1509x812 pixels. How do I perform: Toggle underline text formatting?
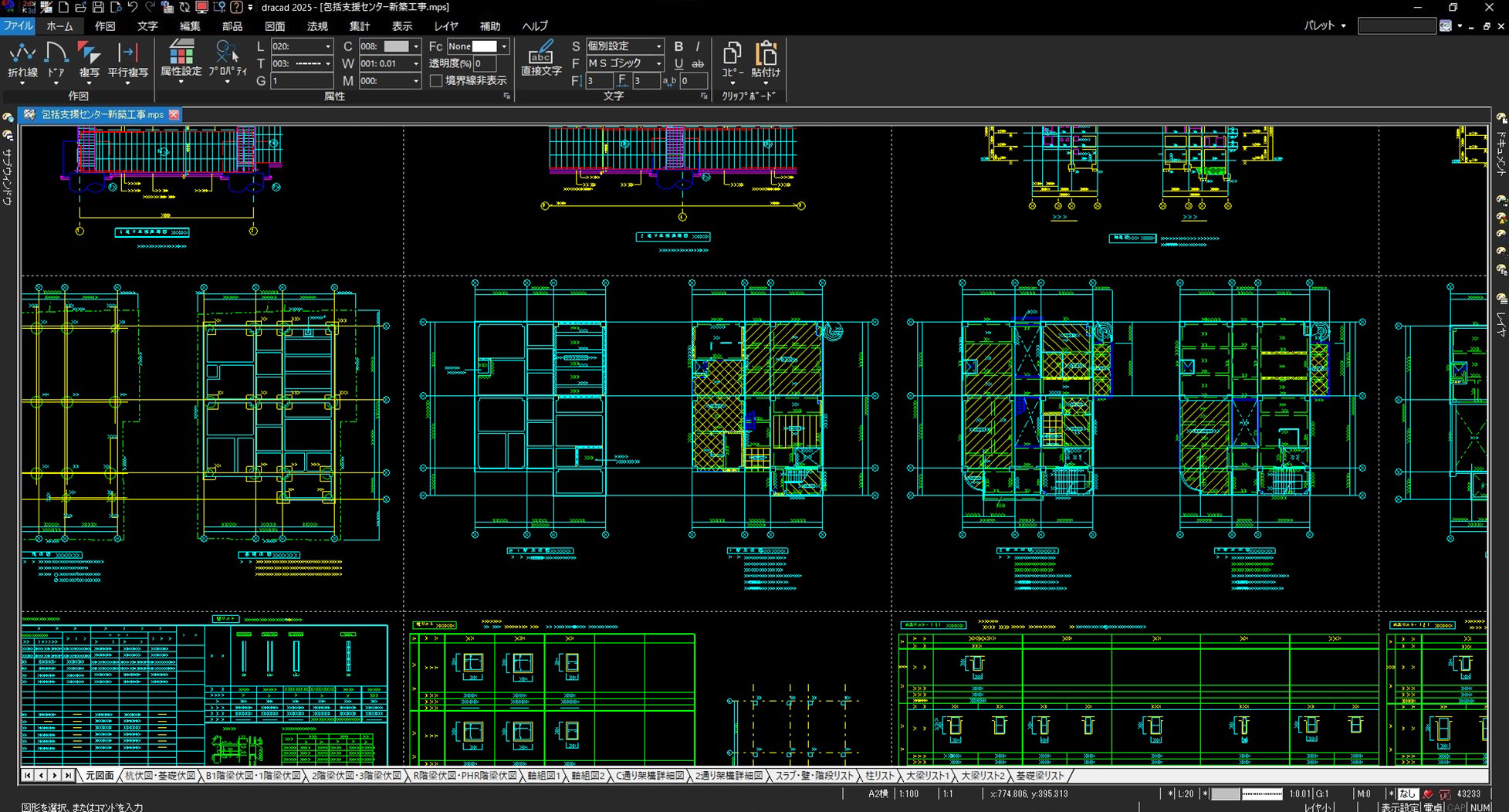[678, 64]
